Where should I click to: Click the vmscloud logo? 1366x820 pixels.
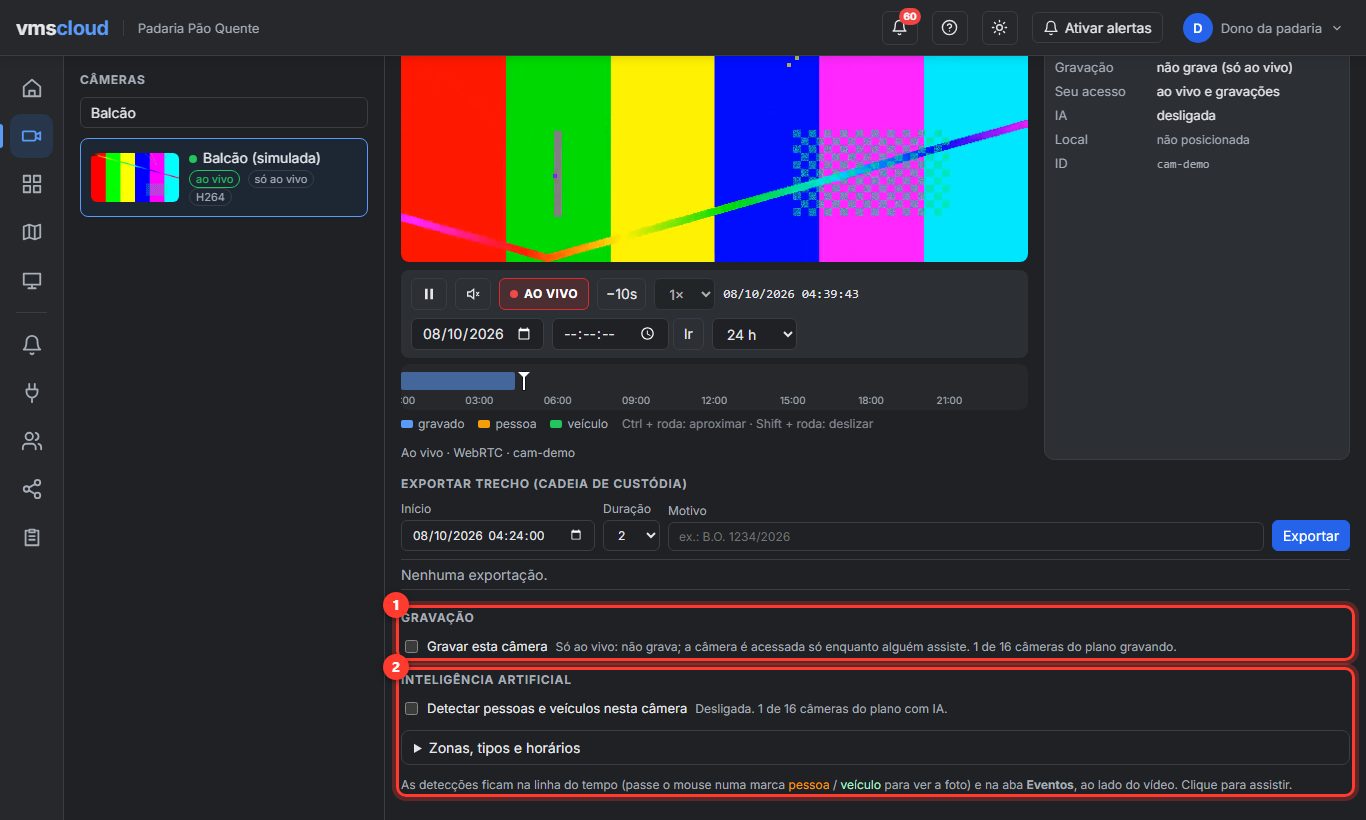[62, 28]
